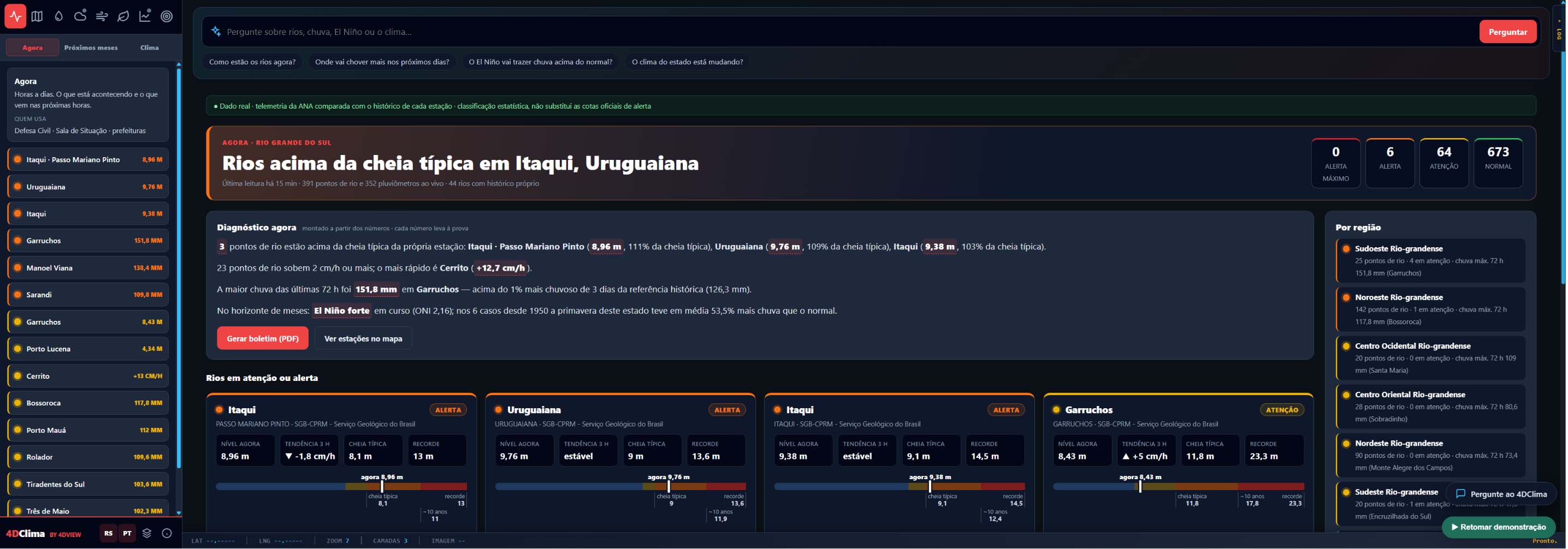The height and width of the screenshot is (549, 1568).
Task: Click the sidebar scroll down arrow
Action: tap(179, 513)
